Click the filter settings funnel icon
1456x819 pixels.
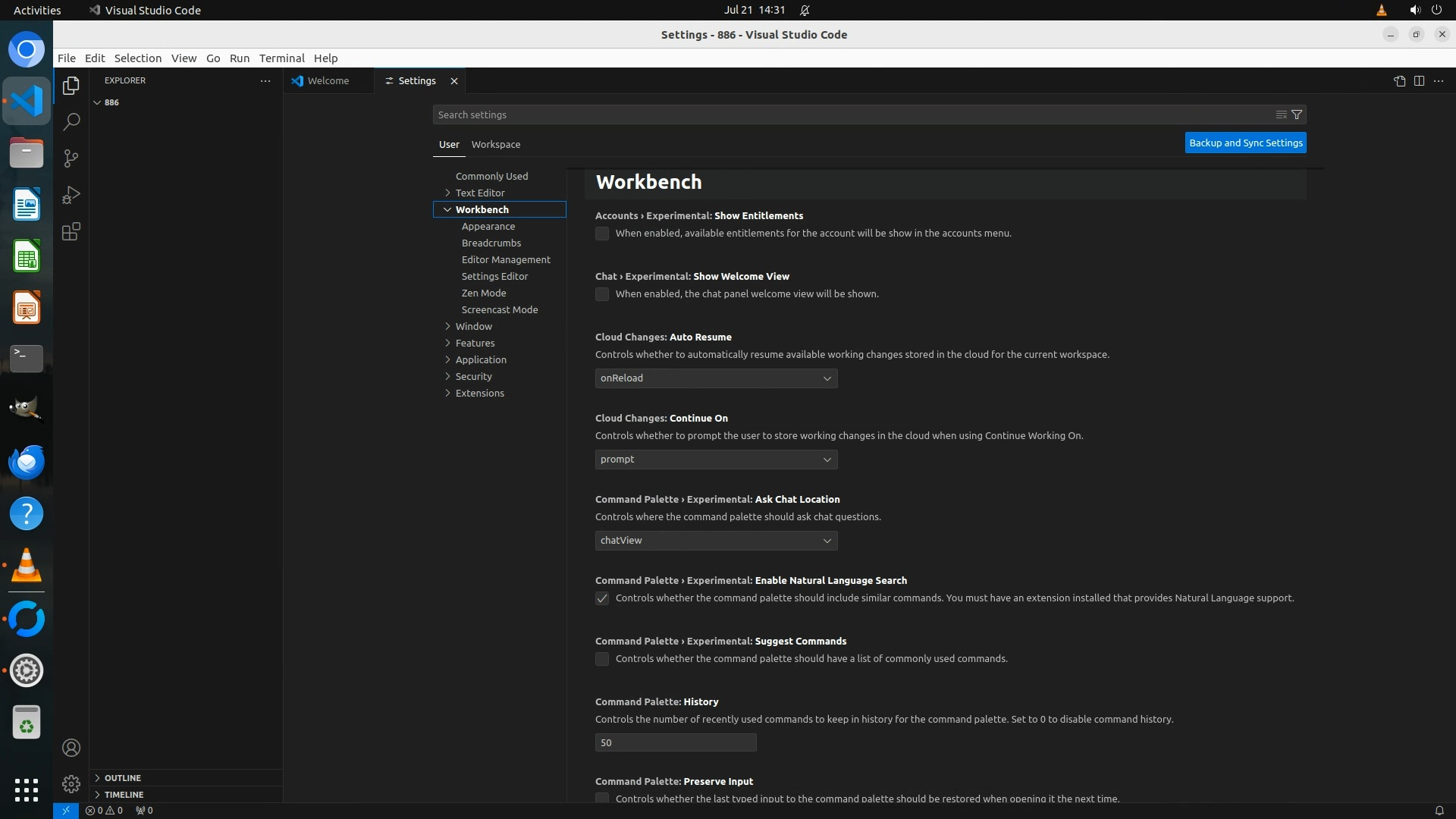1297,115
